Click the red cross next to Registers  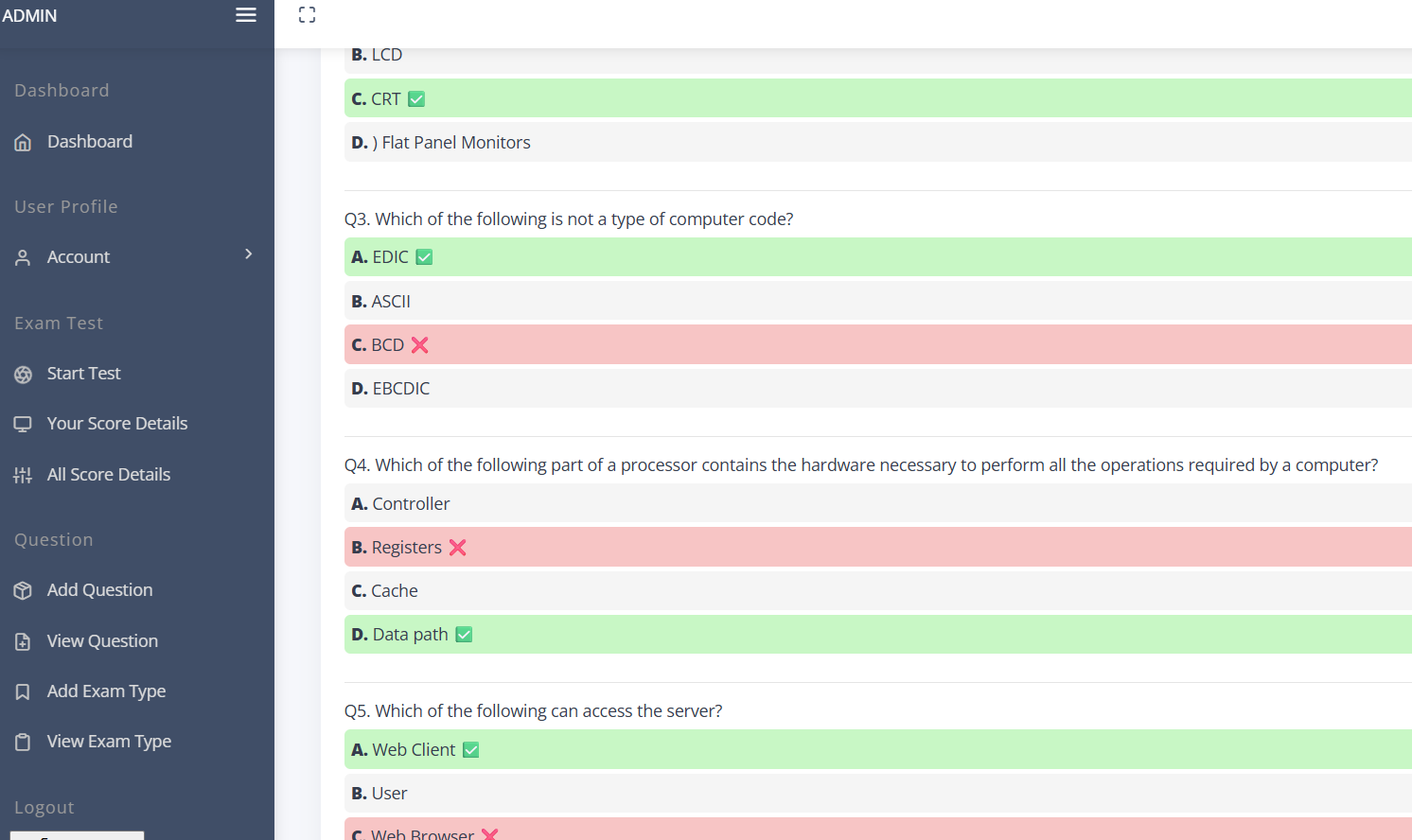(x=458, y=548)
